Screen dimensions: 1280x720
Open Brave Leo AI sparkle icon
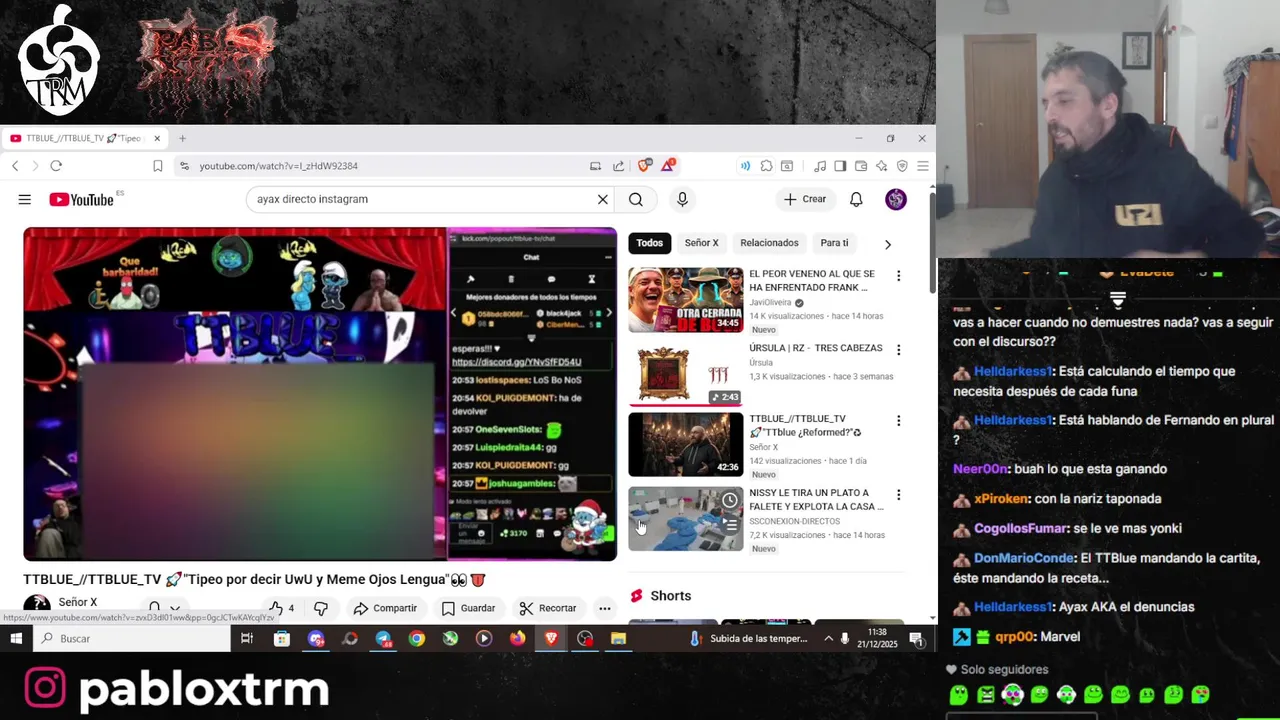coord(881,166)
